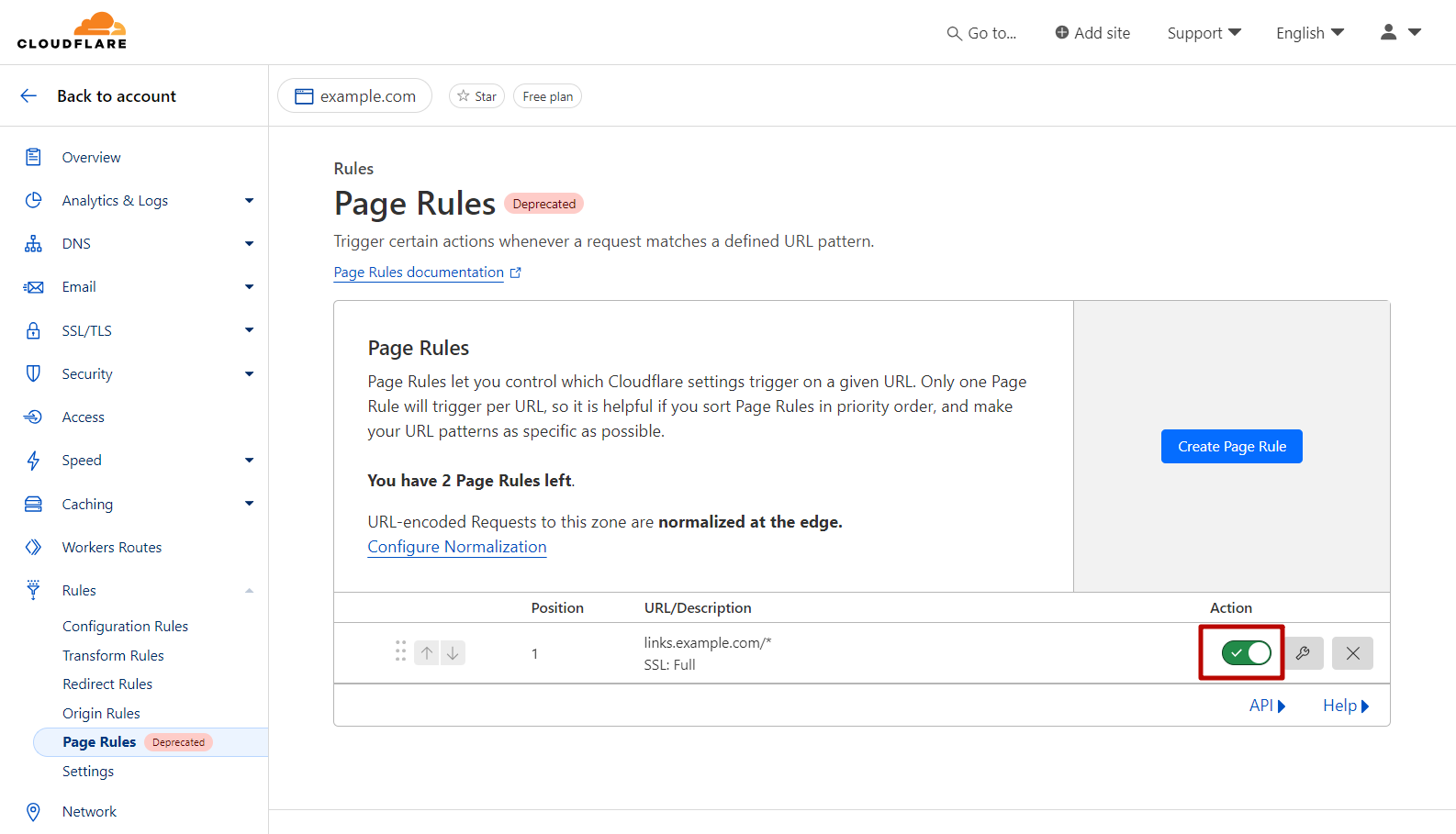Click the Create Page Rule button

click(x=1231, y=447)
